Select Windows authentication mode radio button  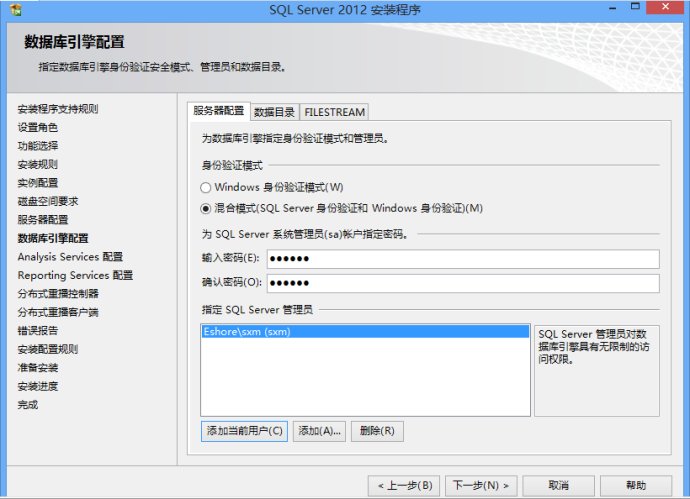pos(206,187)
